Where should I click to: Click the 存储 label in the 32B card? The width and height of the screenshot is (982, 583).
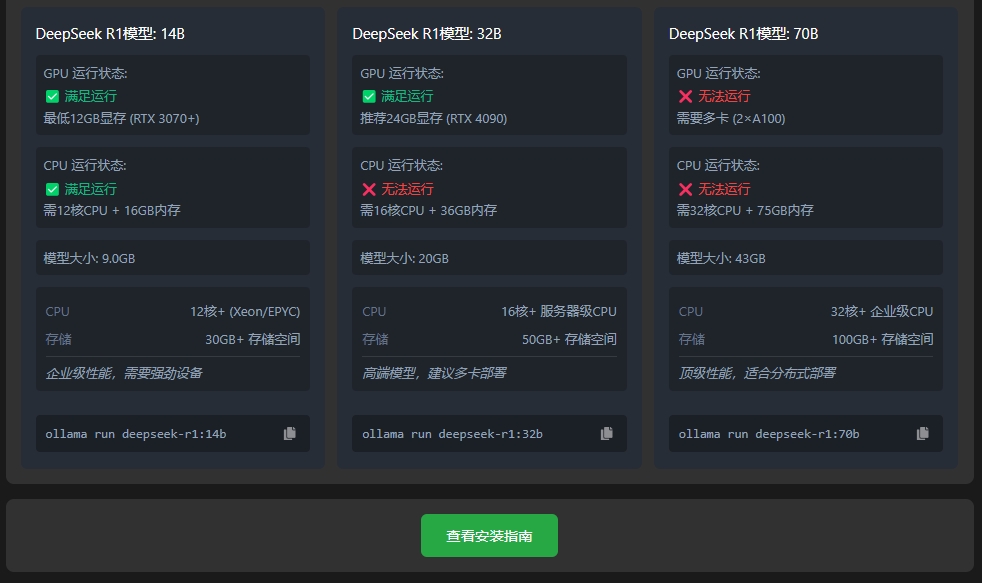tap(375, 339)
